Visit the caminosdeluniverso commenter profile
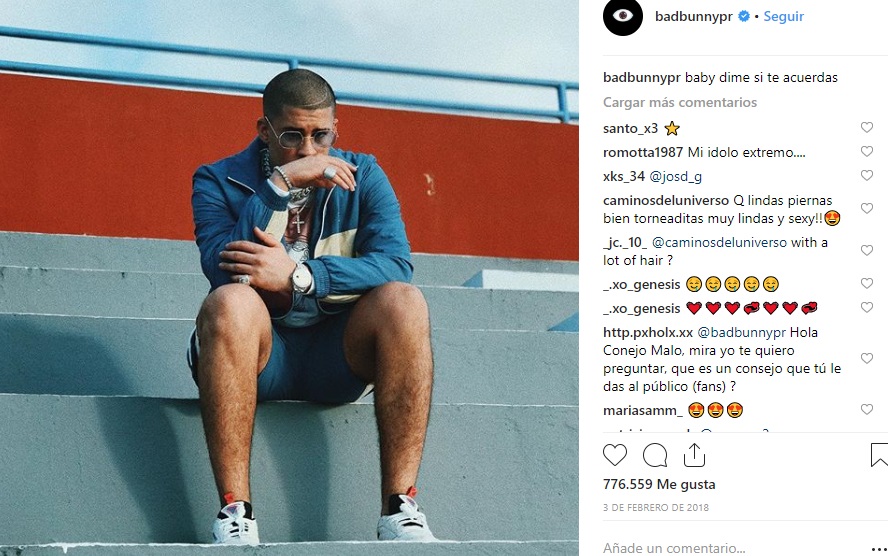 pos(666,201)
